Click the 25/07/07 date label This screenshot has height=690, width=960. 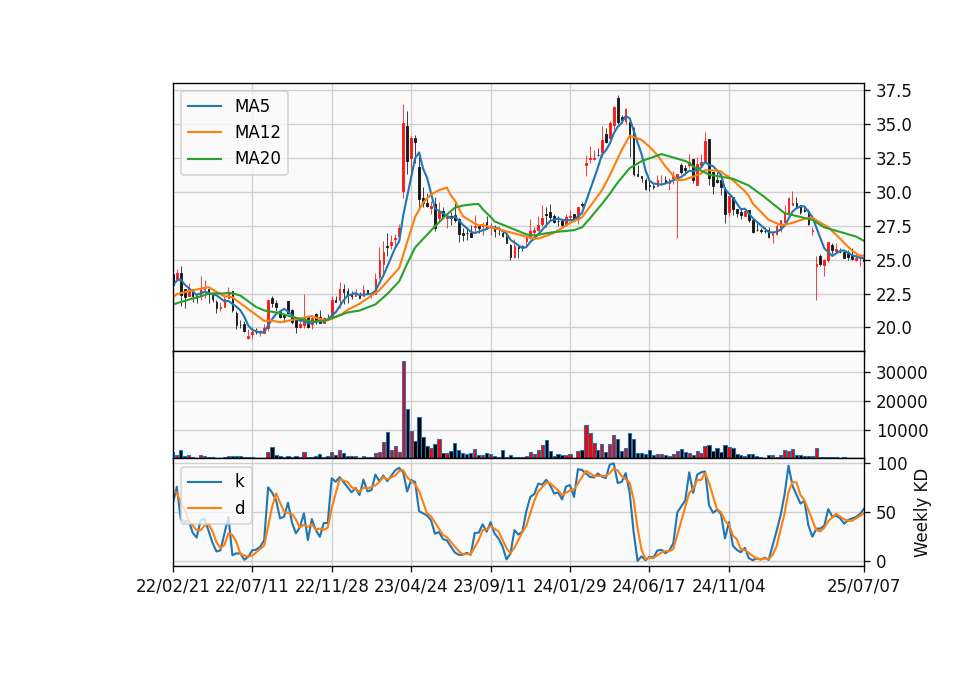pos(863,586)
